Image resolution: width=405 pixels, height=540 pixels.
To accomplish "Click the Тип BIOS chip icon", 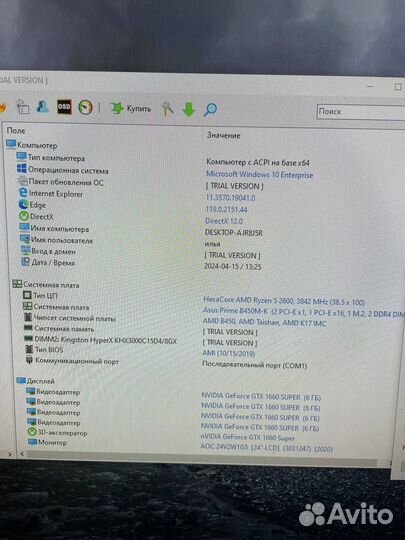I will click(x=30, y=349).
